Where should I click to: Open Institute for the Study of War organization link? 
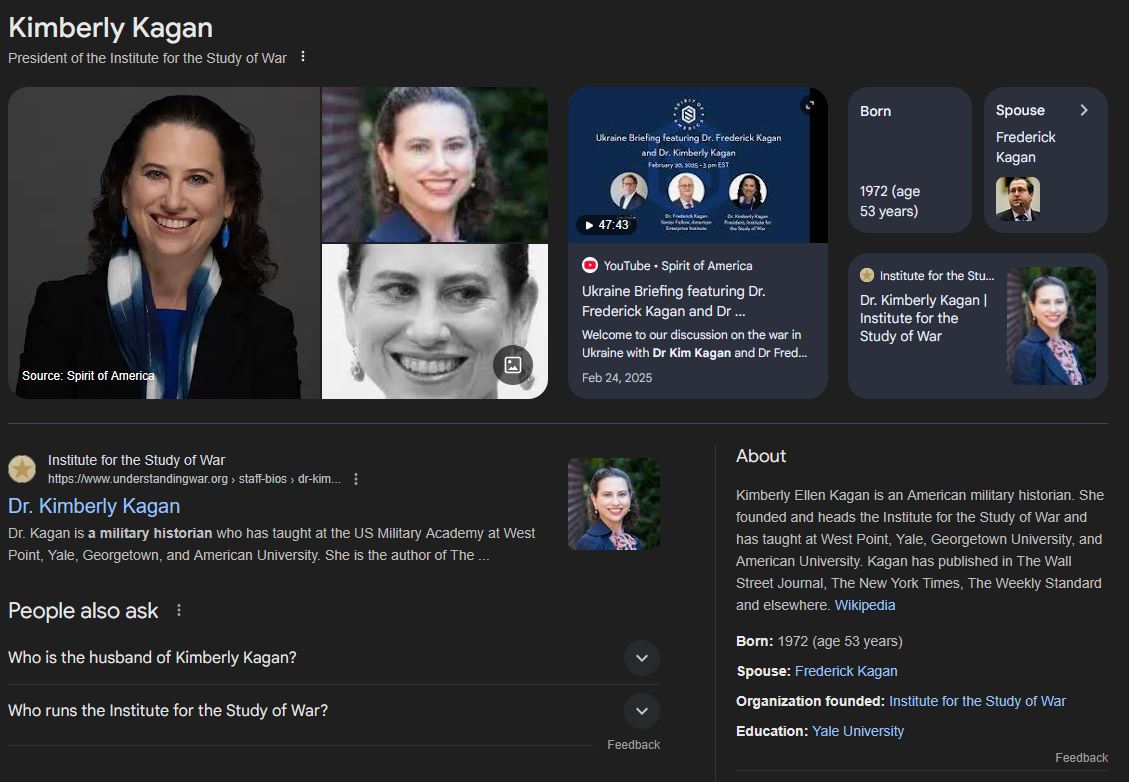(977, 701)
